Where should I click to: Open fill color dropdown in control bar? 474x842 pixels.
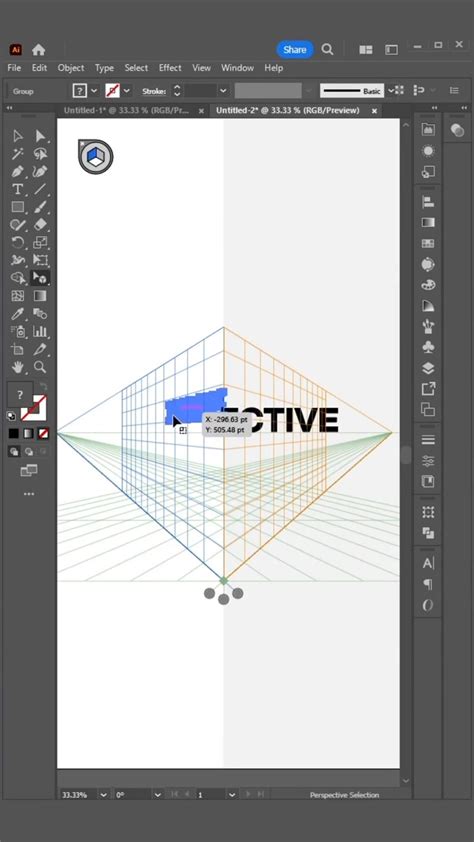[x=94, y=91]
